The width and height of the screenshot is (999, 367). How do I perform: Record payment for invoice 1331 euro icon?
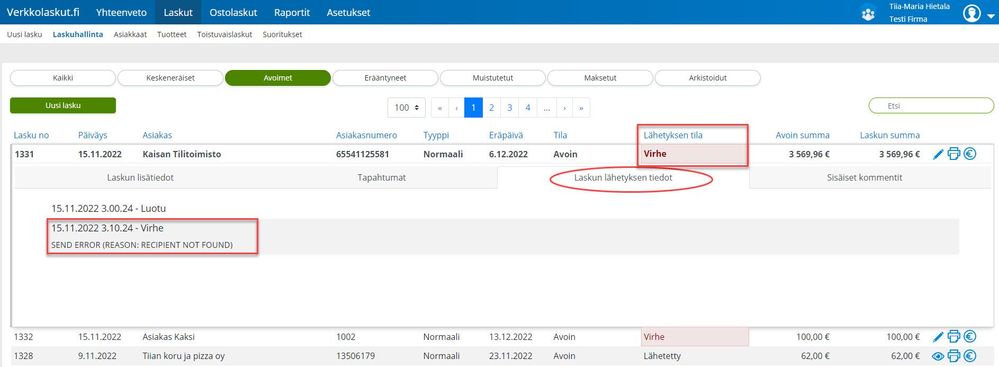[x=970, y=154]
